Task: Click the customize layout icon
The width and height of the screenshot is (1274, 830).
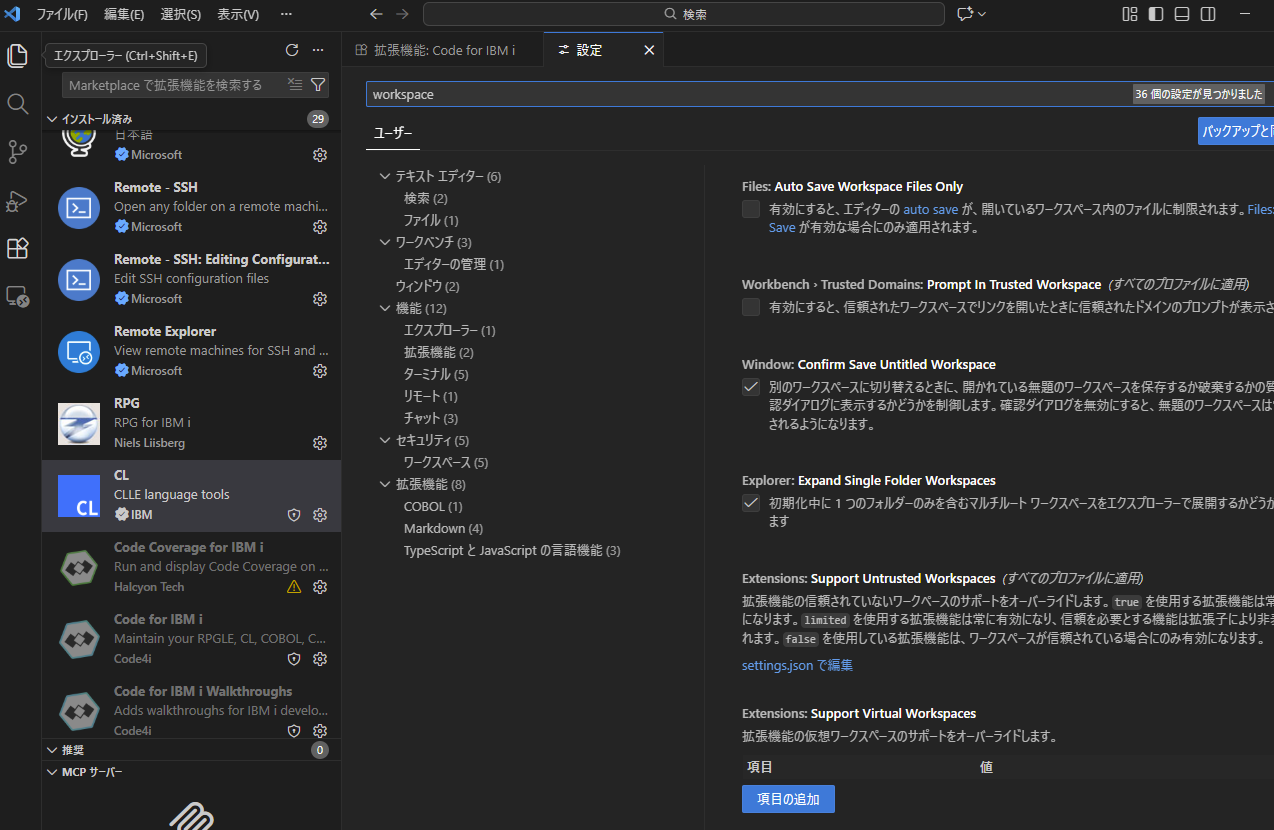Action: [x=1130, y=14]
